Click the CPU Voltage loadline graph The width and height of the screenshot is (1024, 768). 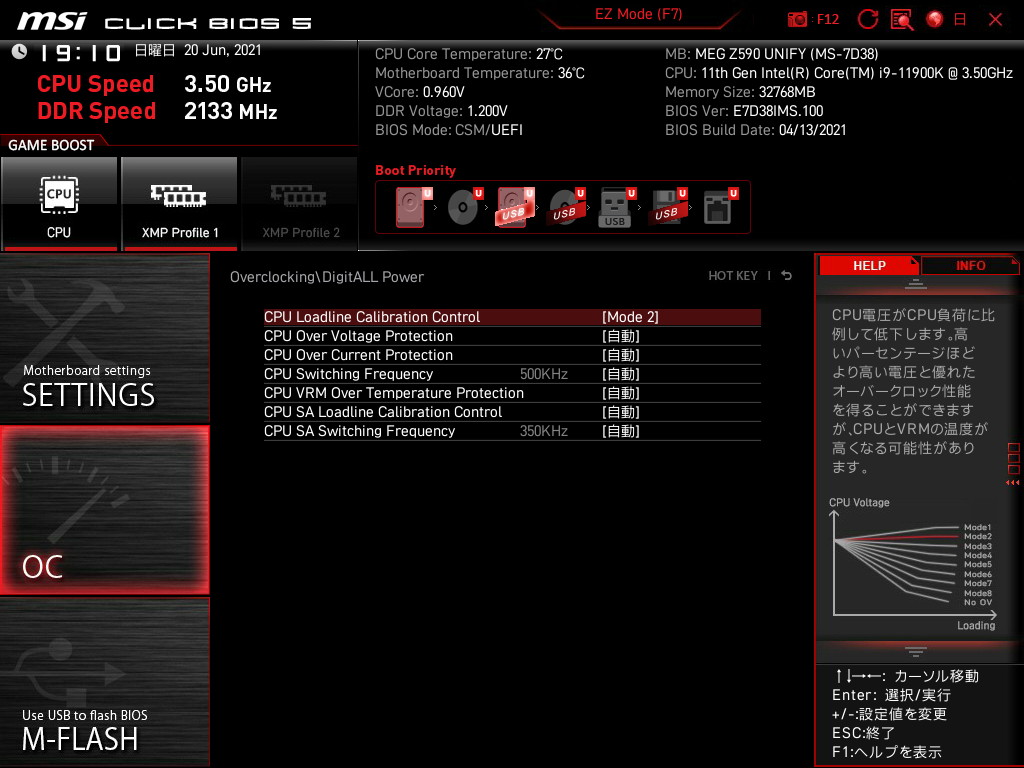pyautogui.click(x=914, y=565)
